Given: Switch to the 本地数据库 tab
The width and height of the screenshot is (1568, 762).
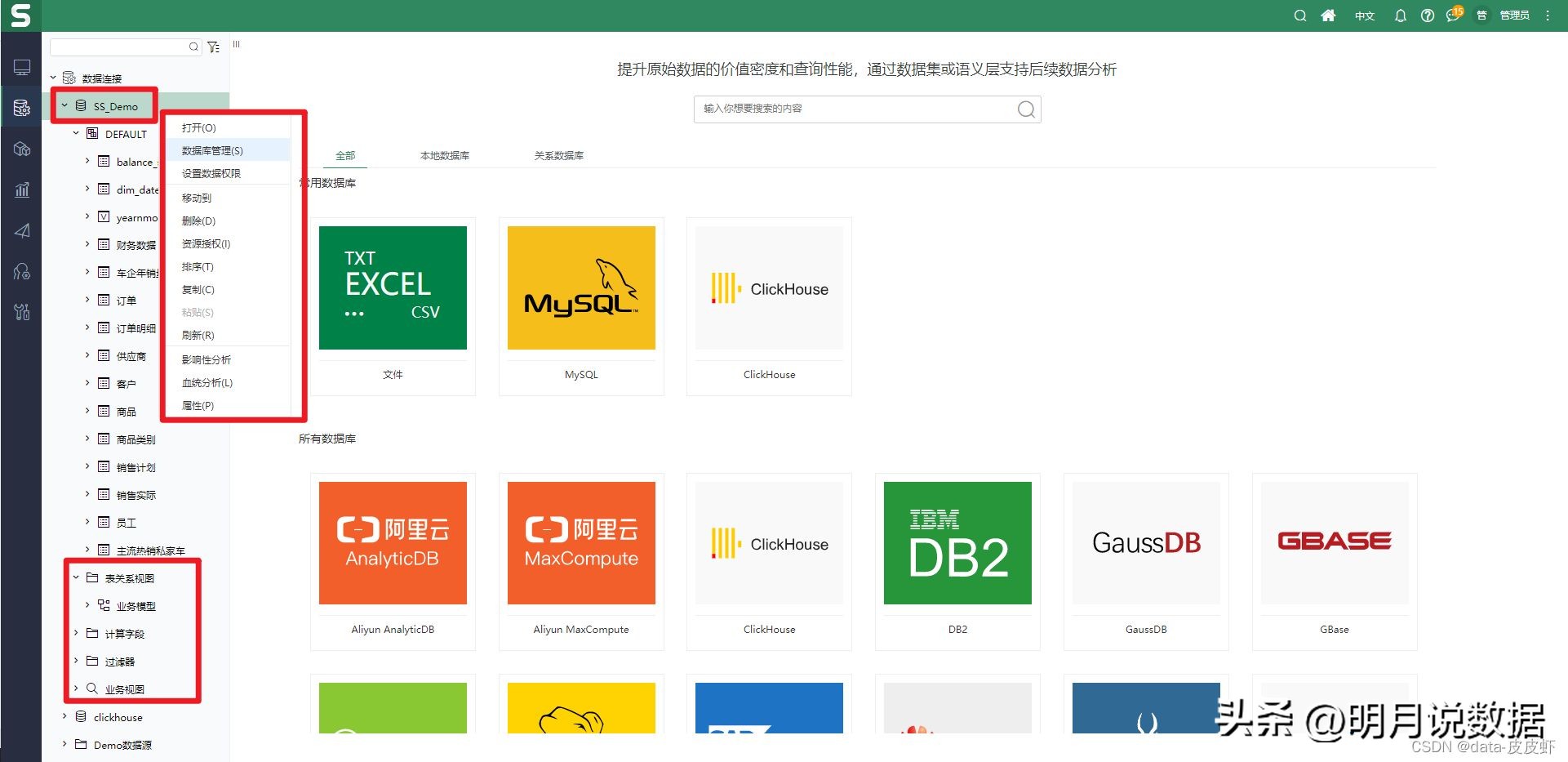Looking at the screenshot, I should point(445,155).
